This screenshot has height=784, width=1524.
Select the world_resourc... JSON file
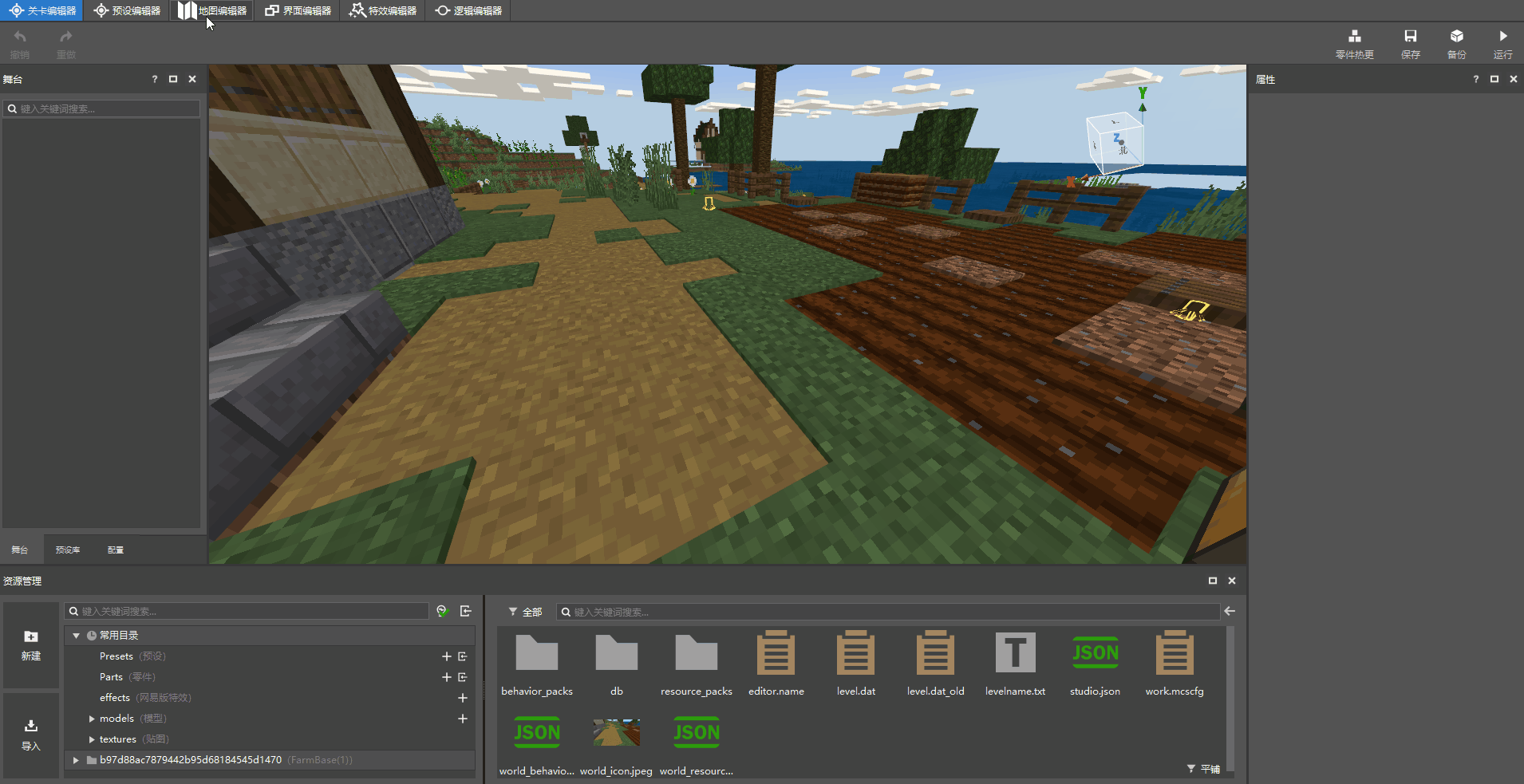(697, 745)
